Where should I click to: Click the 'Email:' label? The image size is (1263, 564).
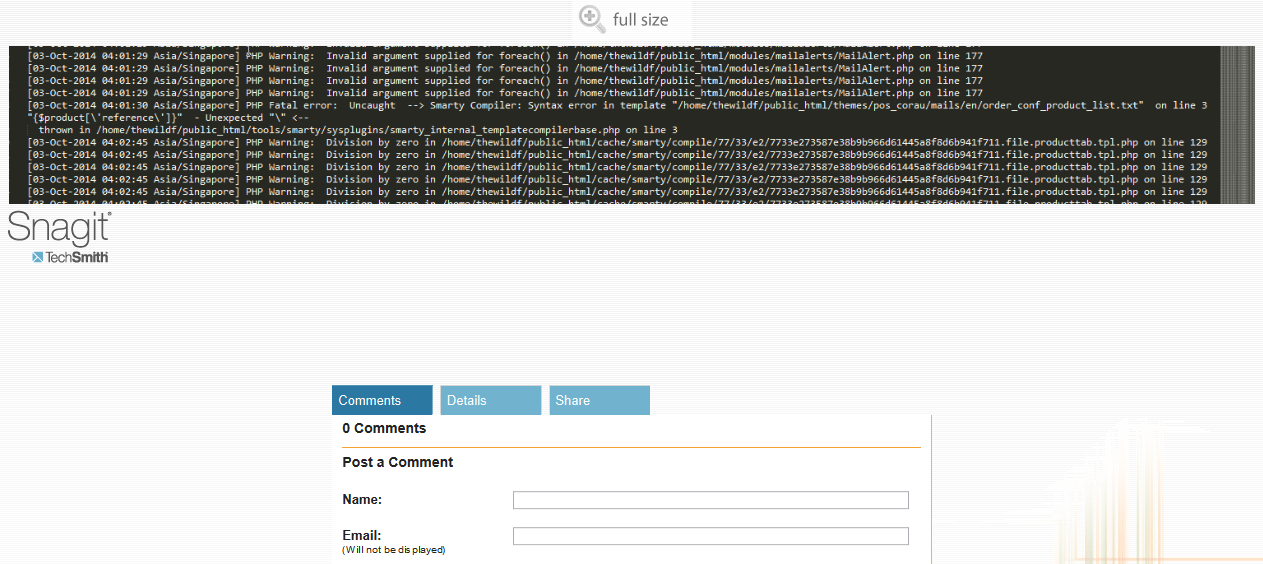(362, 535)
